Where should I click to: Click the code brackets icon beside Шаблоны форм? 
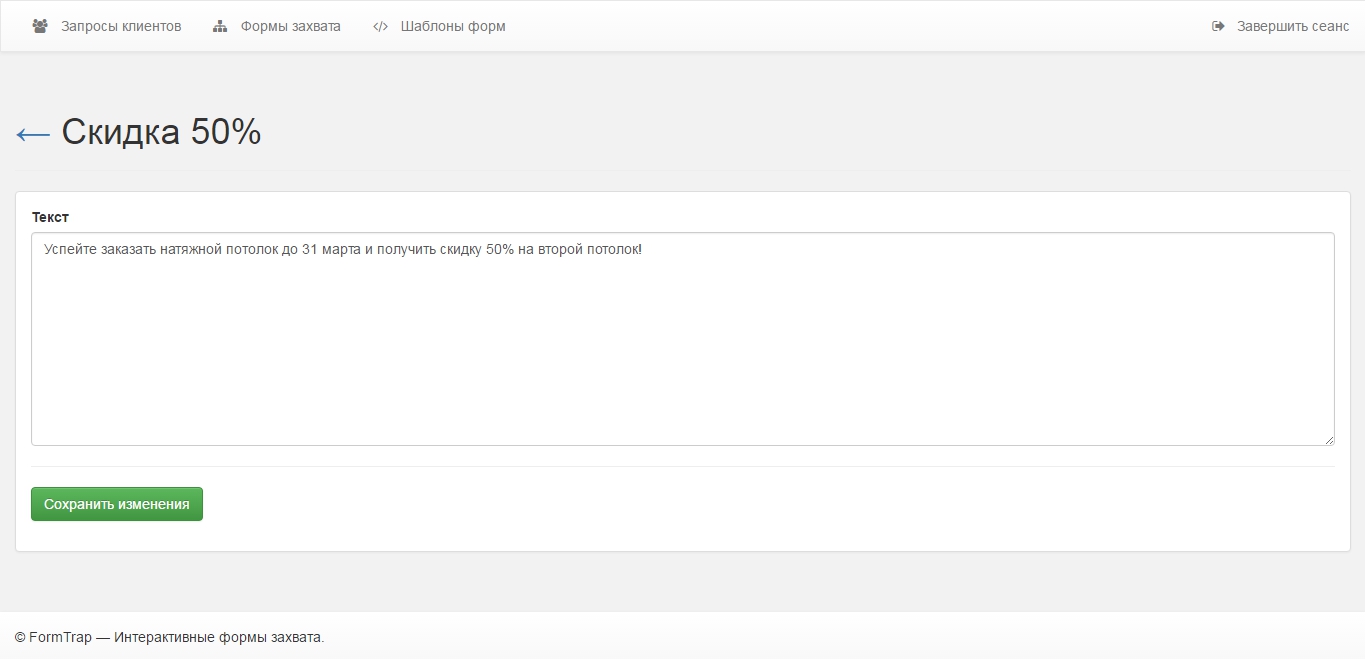pos(380,26)
